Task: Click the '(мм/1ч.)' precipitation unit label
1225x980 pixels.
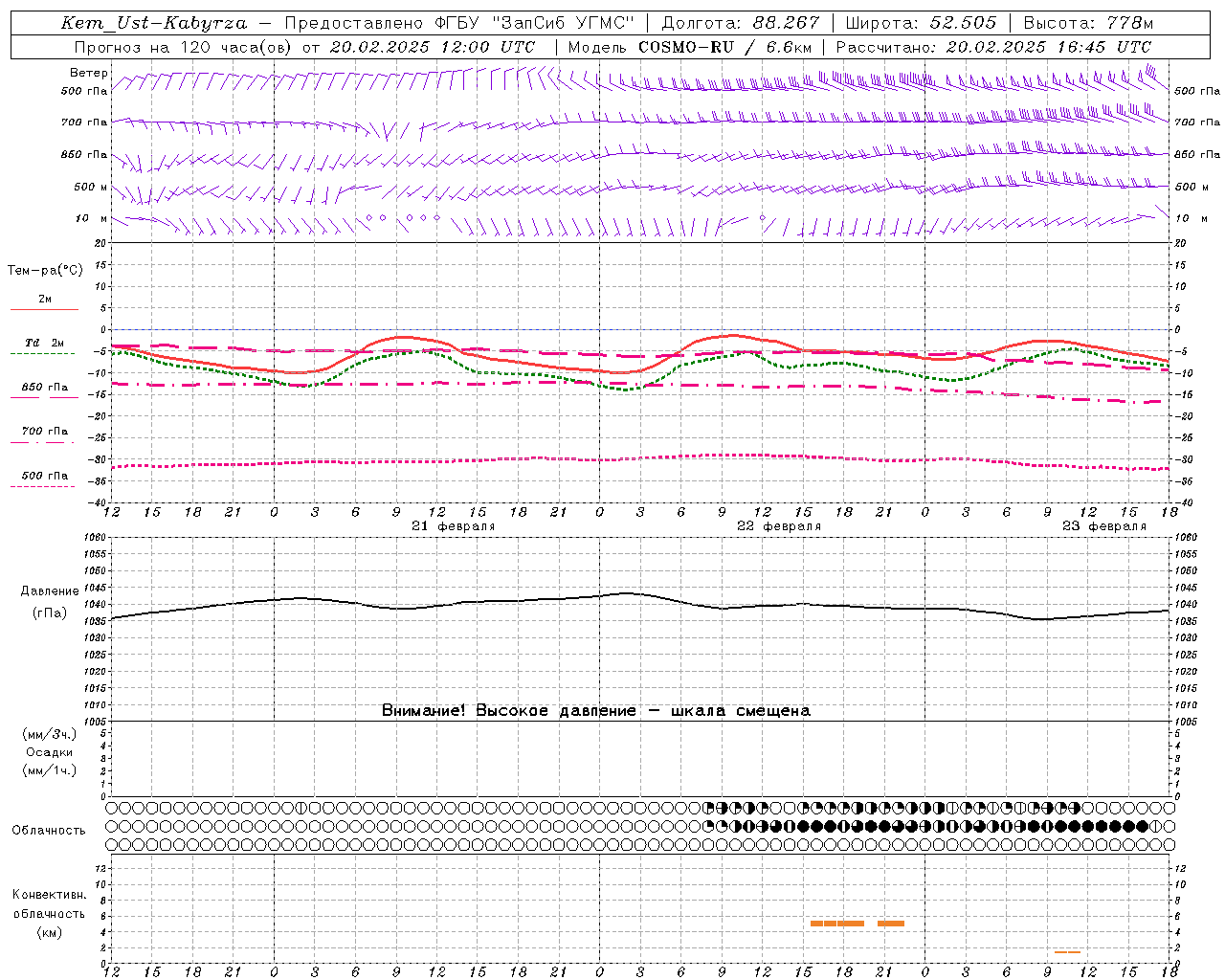Action: click(50, 770)
